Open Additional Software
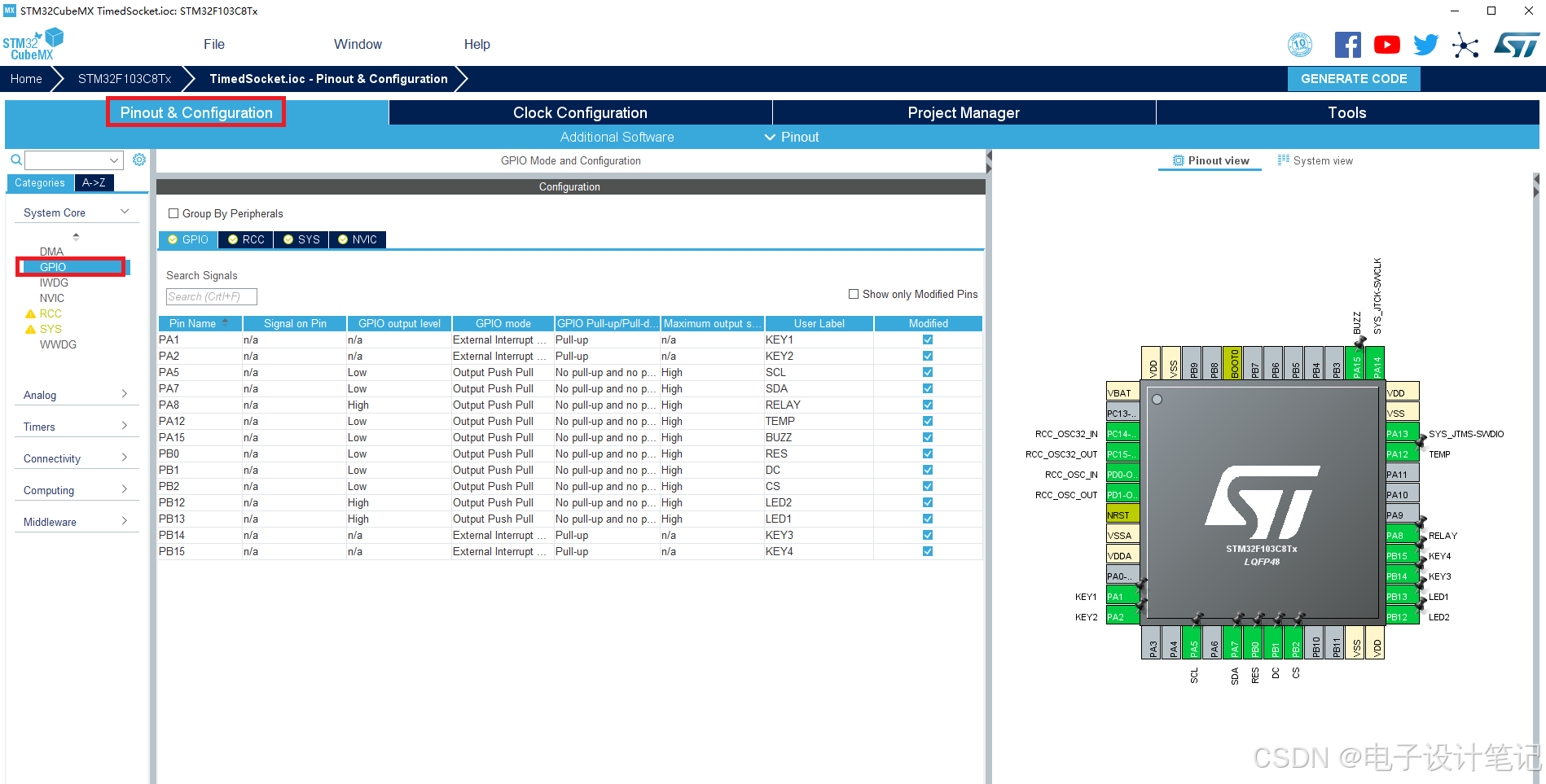1546x784 pixels. coord(617,137)
